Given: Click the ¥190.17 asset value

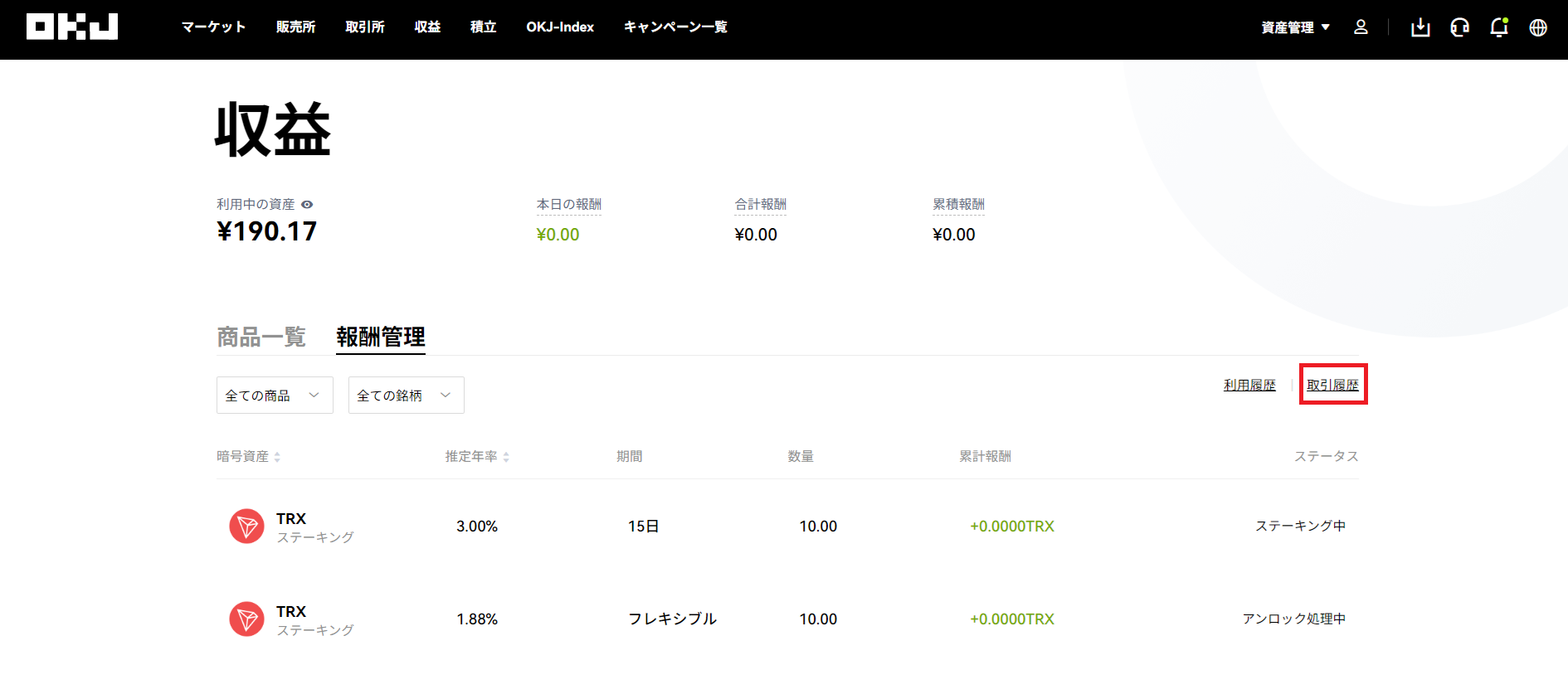Looking at the screenshot, I should pyautogui.click(x=267, y=231).
